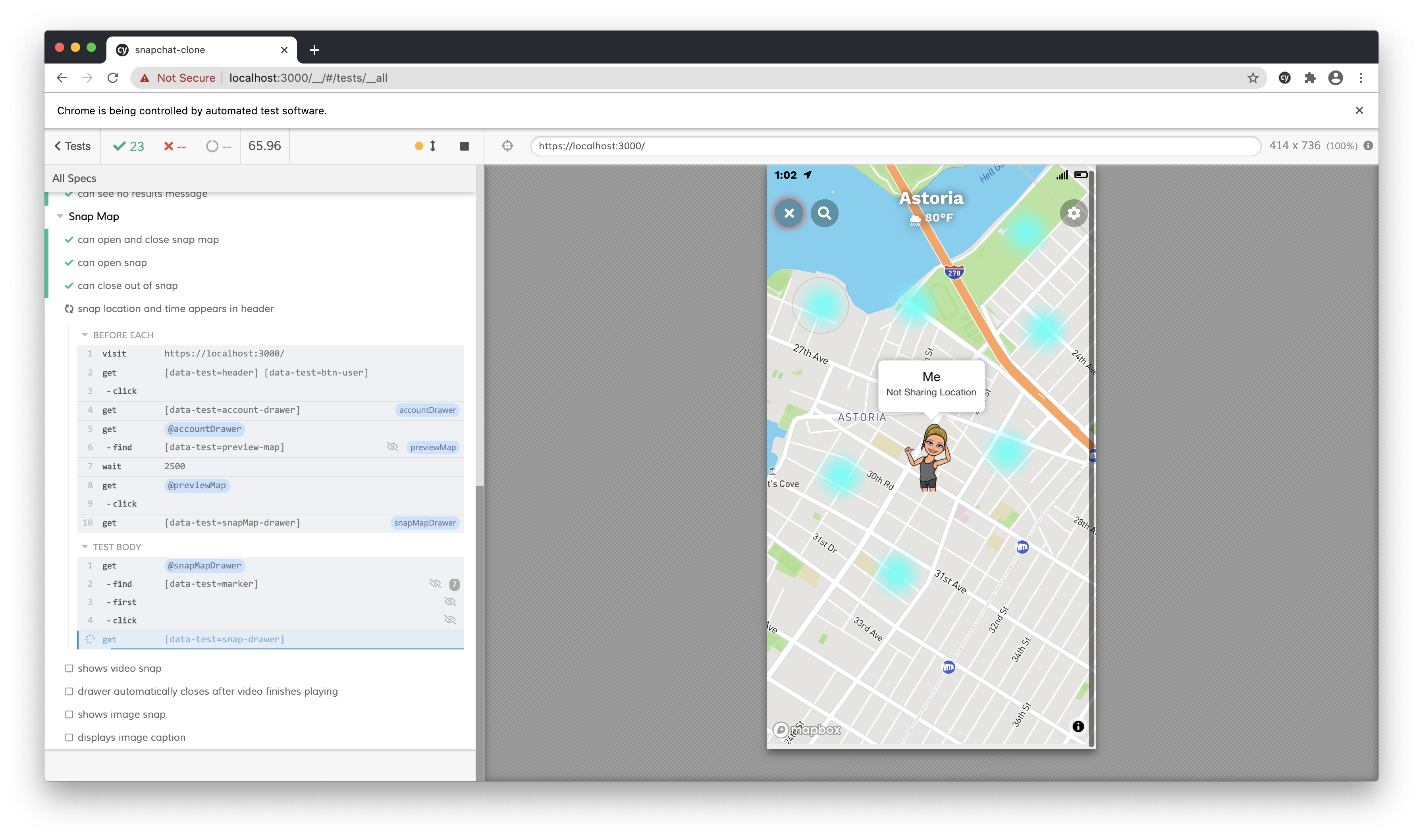Bookmark page with star icon
Viewport: 1423px width, 840px height.
click(x=1253, y=78)
